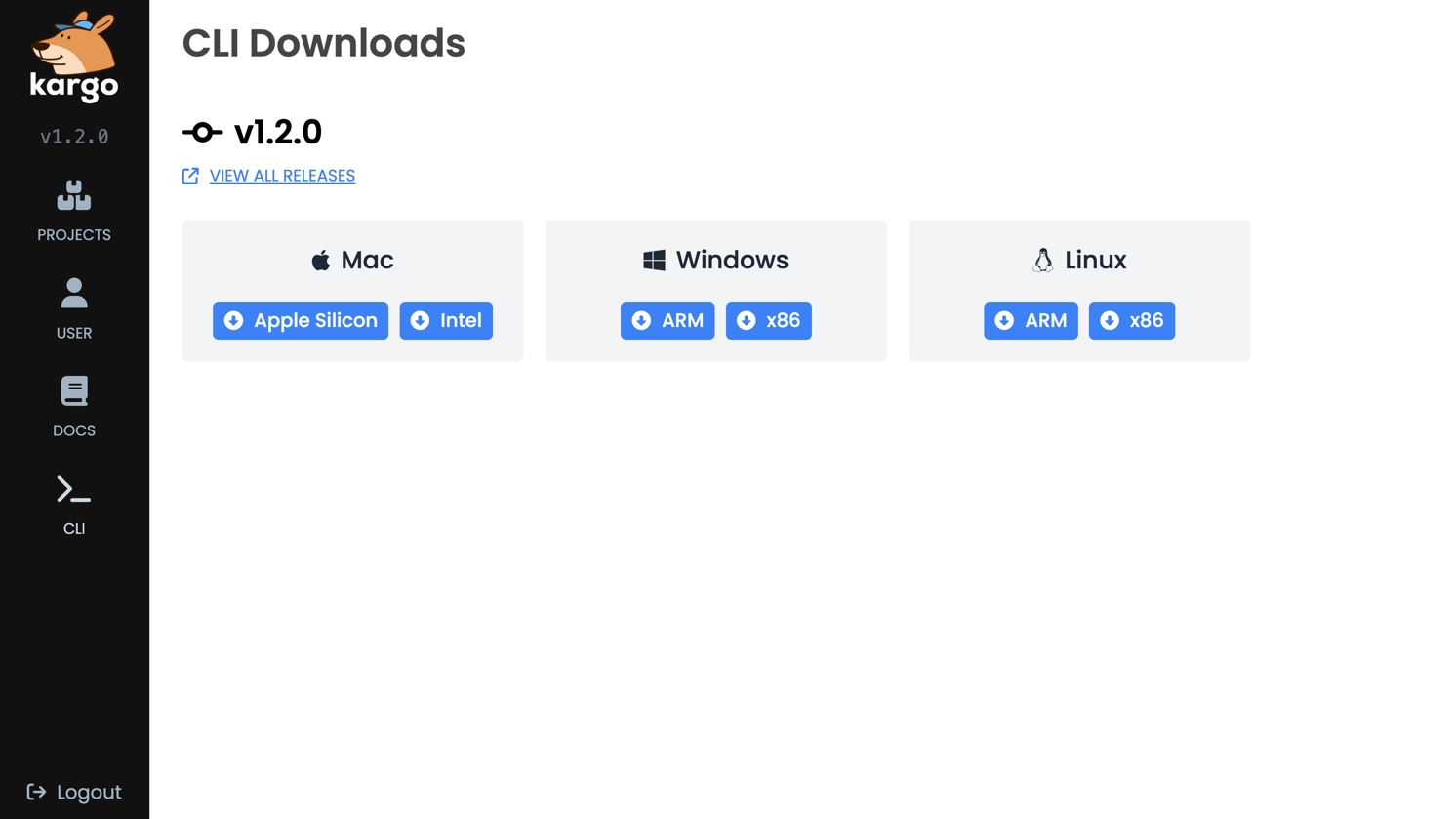Click the external link icon beside VIEW ALL RELEASES
Image resolution: width=1456 pixels, height=819 pixels.
click(x=190, y=176)
